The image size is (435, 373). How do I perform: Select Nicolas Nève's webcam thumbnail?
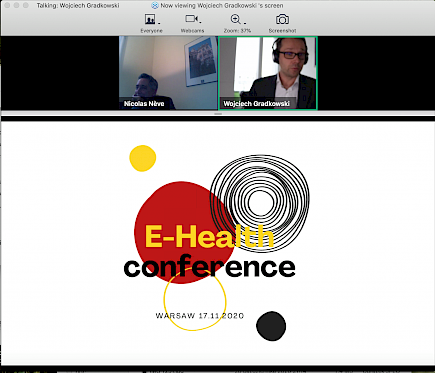click(x=168, y=73)
